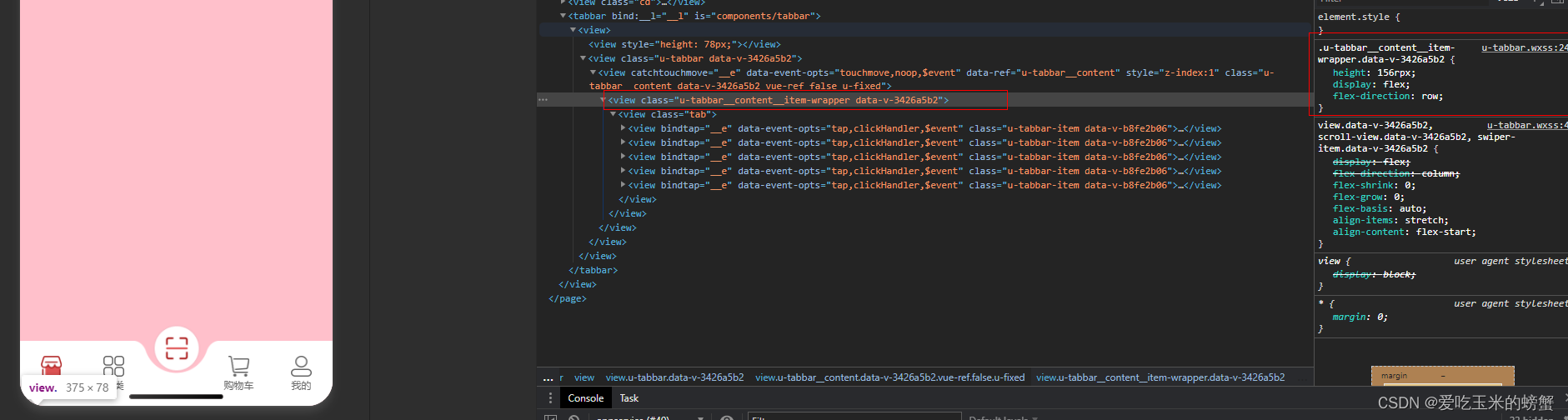Select breadcrumb view.u-tabbar__content...u-fixed
This screenshot has width=1568, height=420.
tap(889, 377)
